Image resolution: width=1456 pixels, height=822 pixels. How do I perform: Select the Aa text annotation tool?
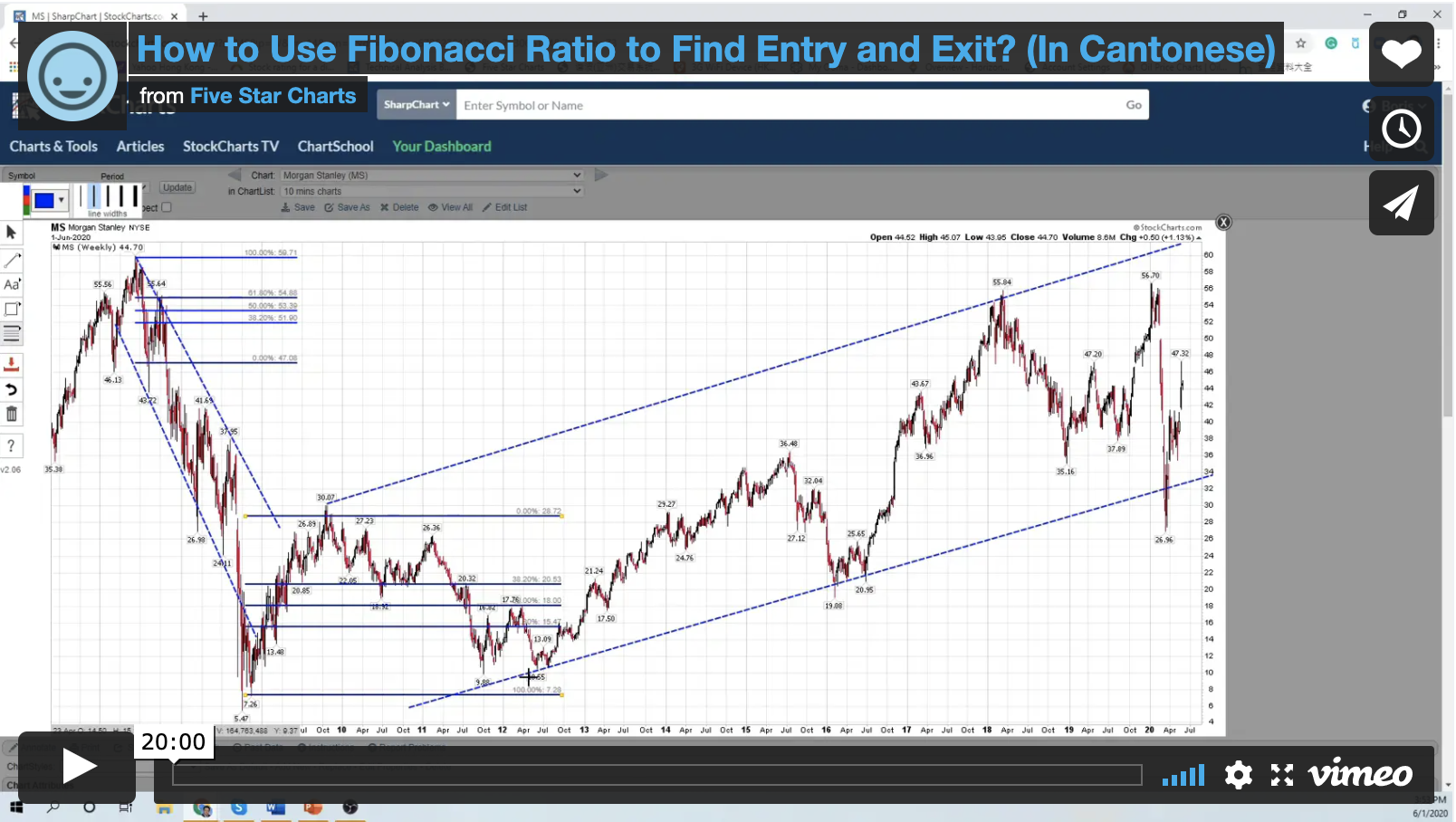click(x=12, y=284)
